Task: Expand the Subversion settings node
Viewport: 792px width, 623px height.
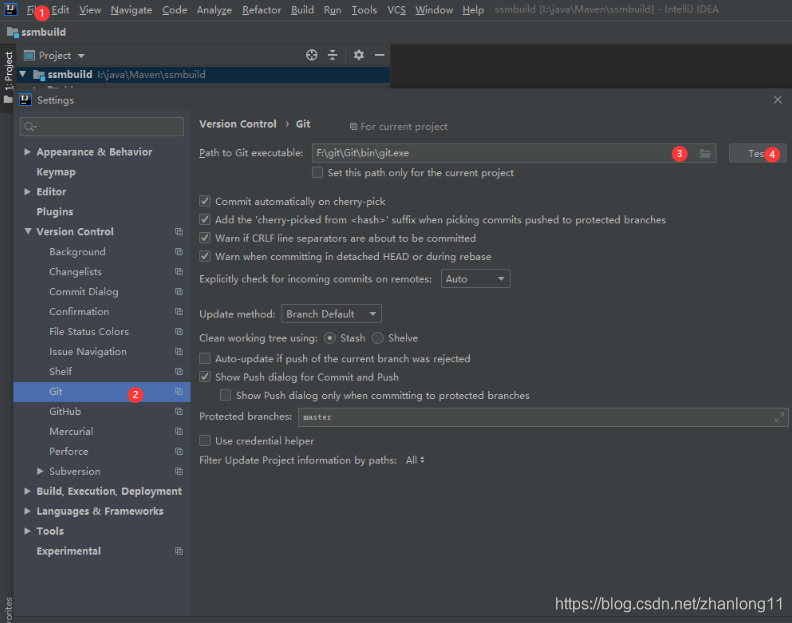Action: pos(40,471)
